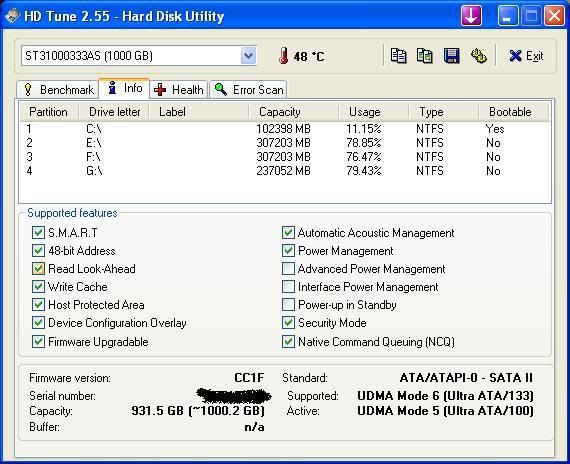The width and height of the screenshot is (570, 464).
Task: Select the Info tab
Action: click(124, 88)
